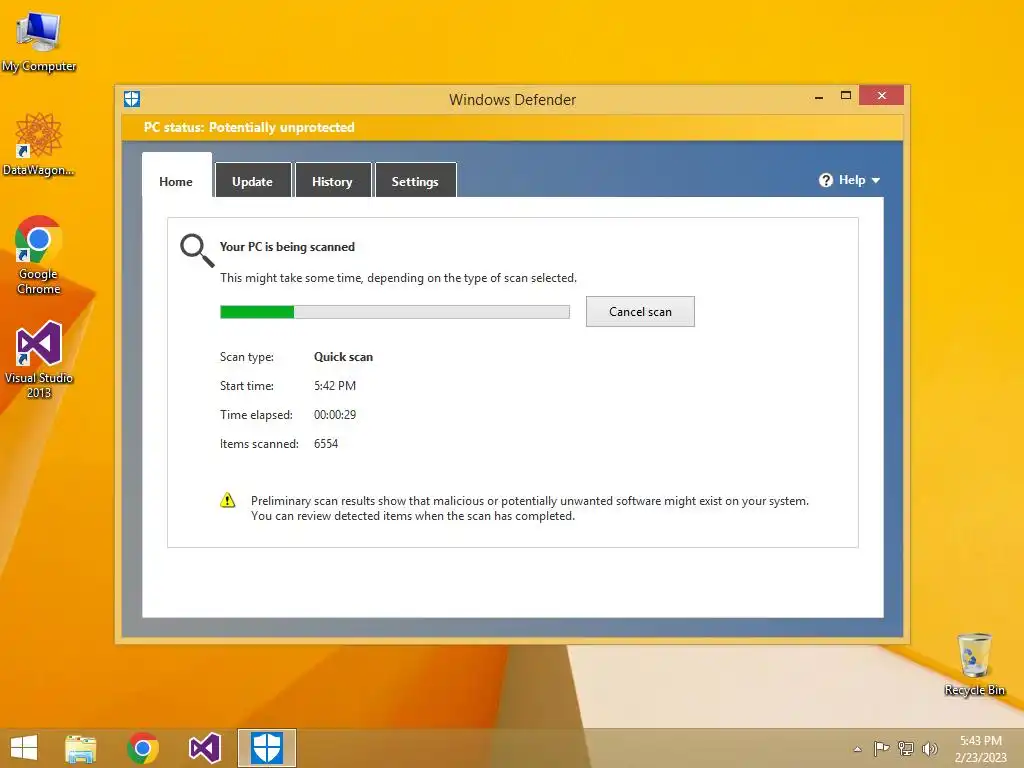Click the preliminary scan results warning message
The height and width of the screenshot is (768, 1024).
(530, 508)
